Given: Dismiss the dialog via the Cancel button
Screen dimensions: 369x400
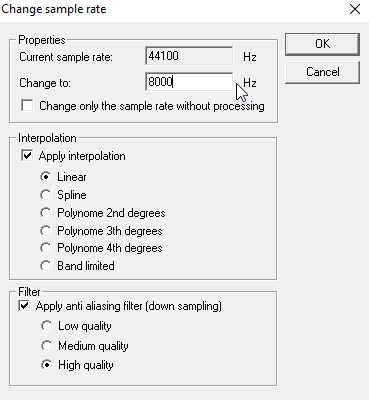Looking at the screenshot, I should tap(322, 72).
